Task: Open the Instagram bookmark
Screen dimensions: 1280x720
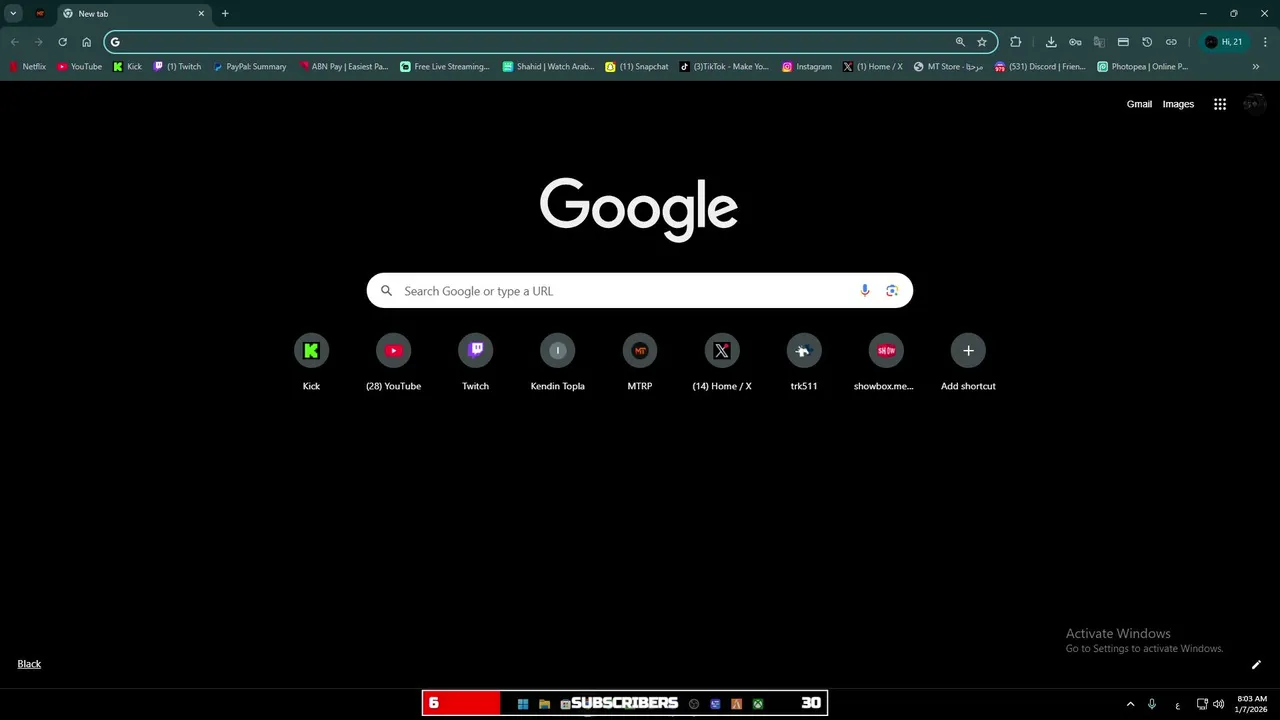Action: [x=807, y=67]
